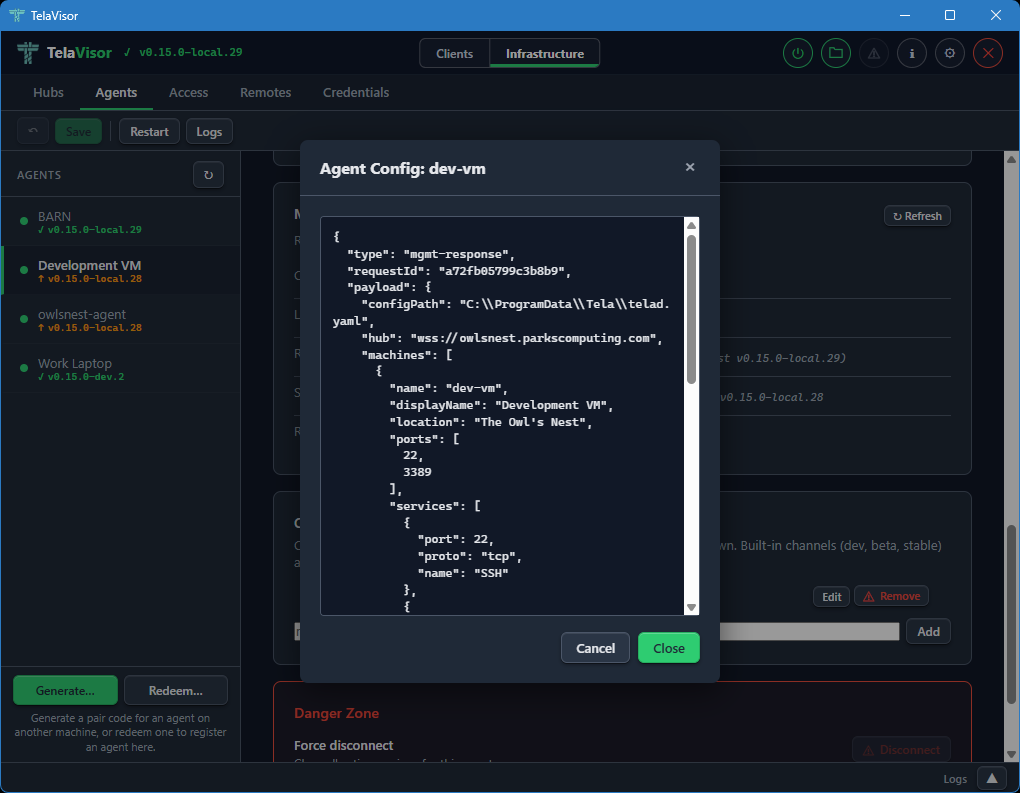Click the Disconnect button in Danger Zone

point(901,749)
